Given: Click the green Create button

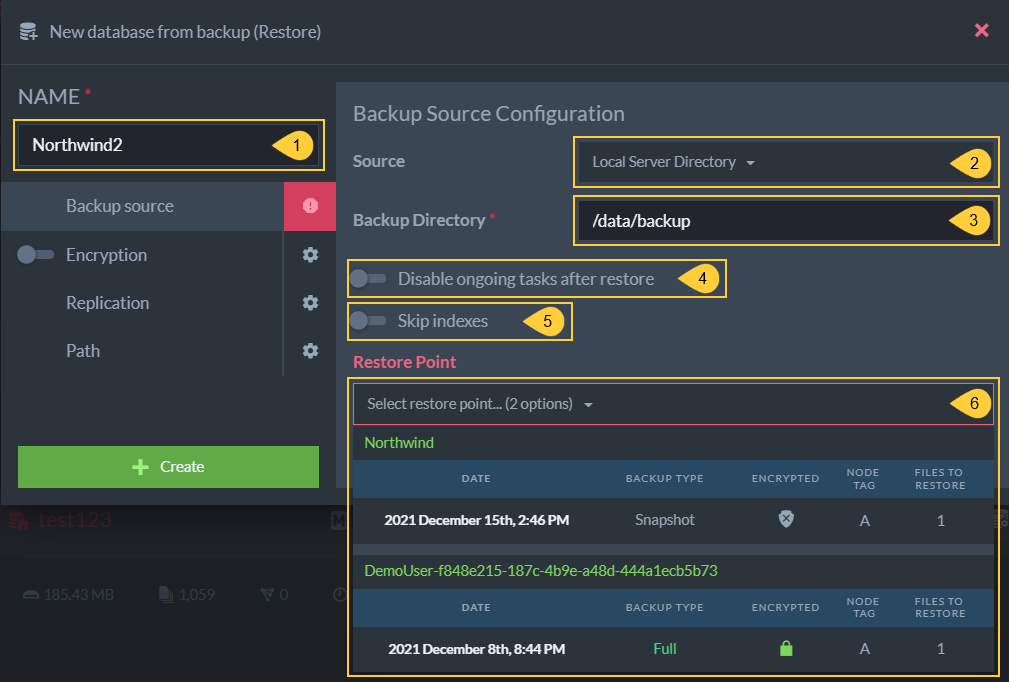Looking at the screenshot, I should [x=169, y=466].
